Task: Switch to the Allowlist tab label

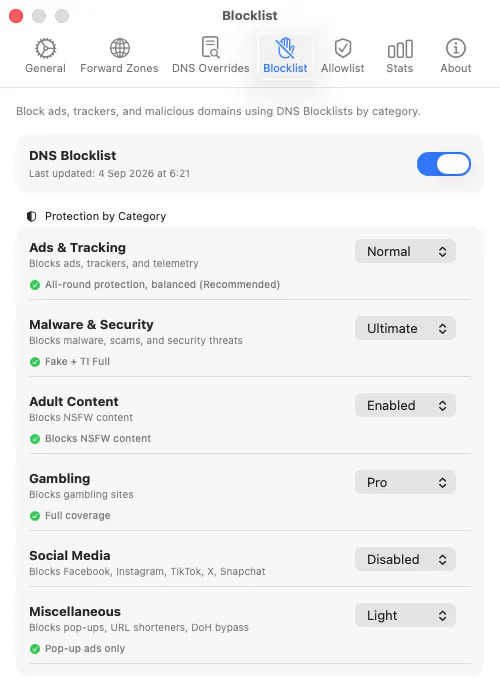Action: 343,68
